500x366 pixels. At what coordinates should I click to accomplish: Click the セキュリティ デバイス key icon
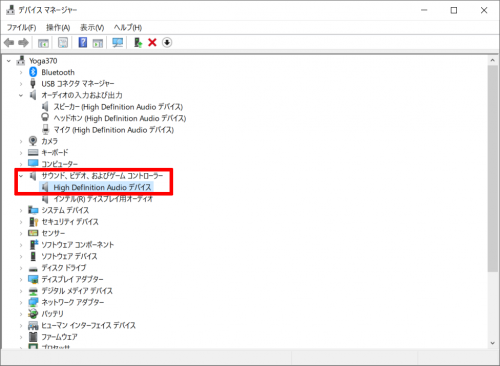(33, 222)
